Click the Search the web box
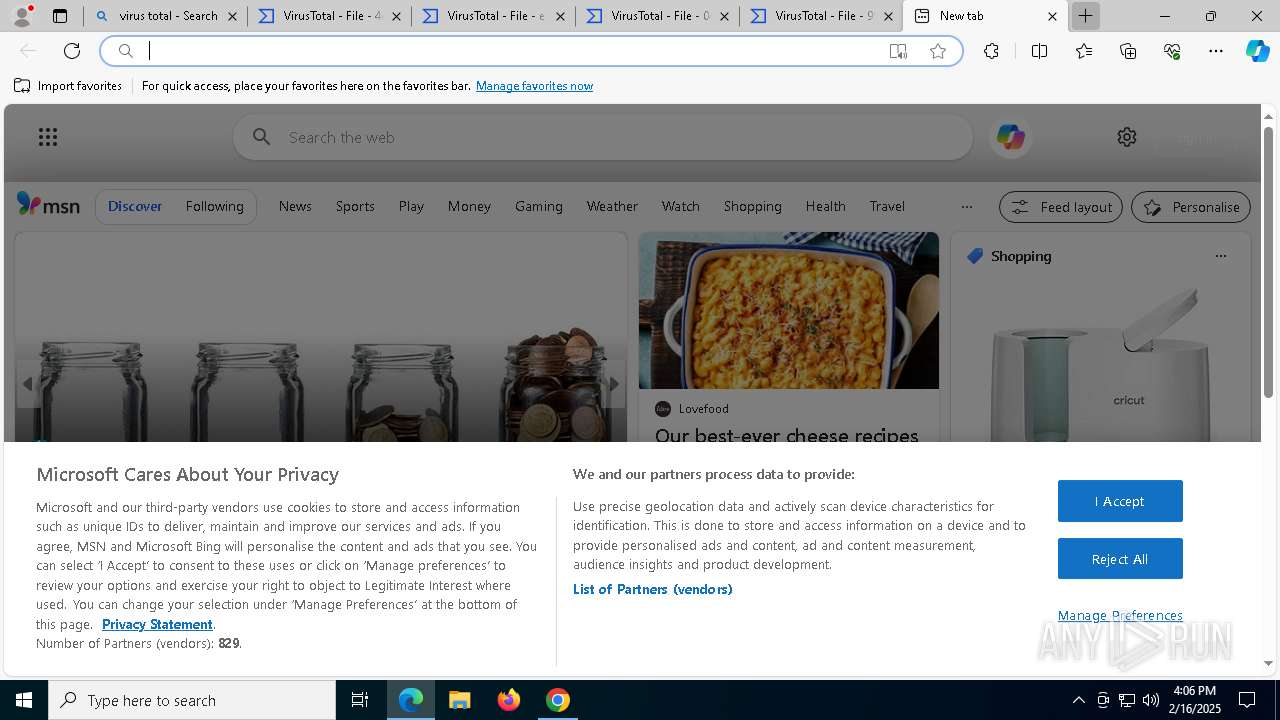Screen dimensions: 1280x720 point(603,137)
